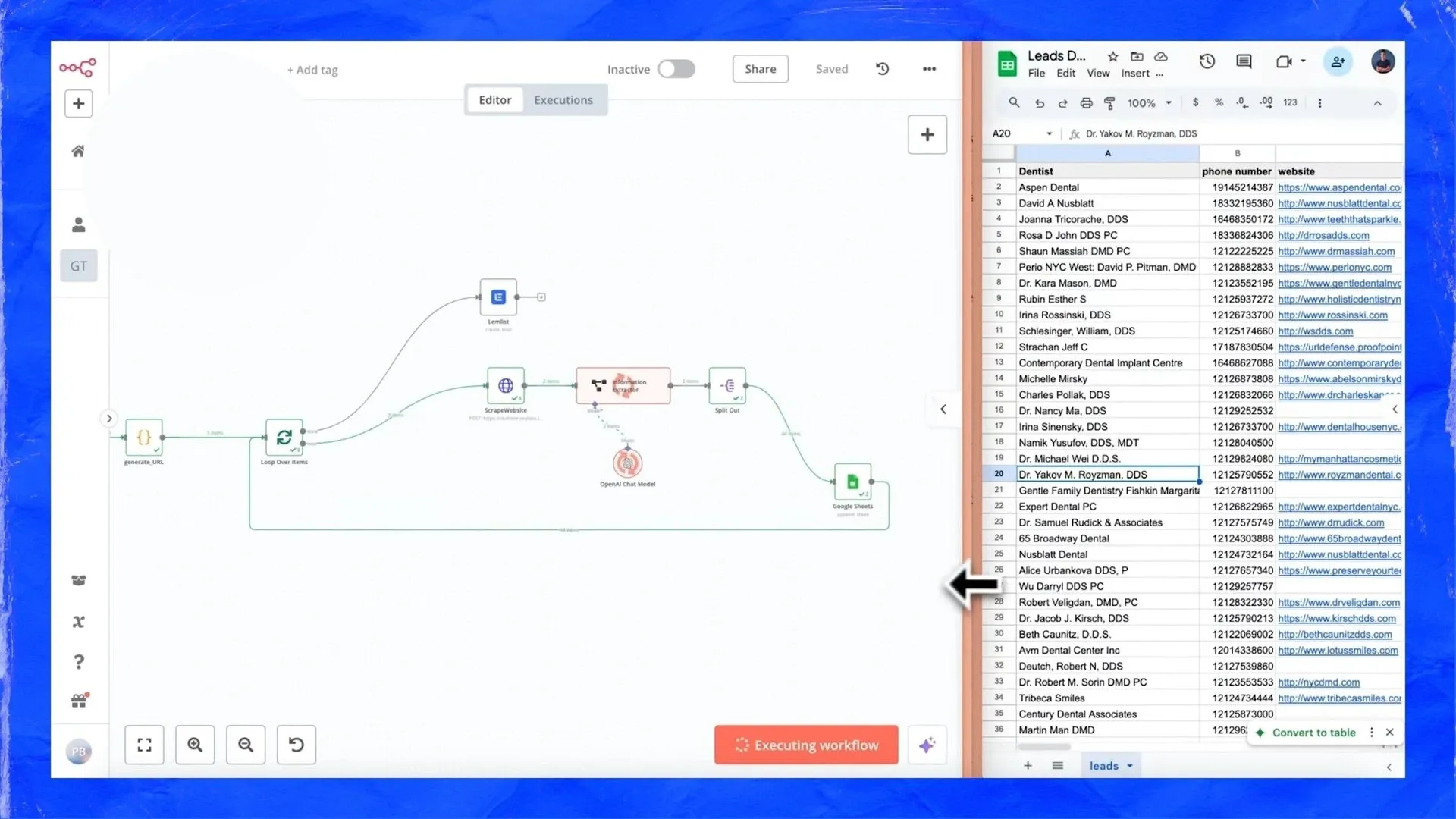Open variables x icon in sidebar

point(78,622)
